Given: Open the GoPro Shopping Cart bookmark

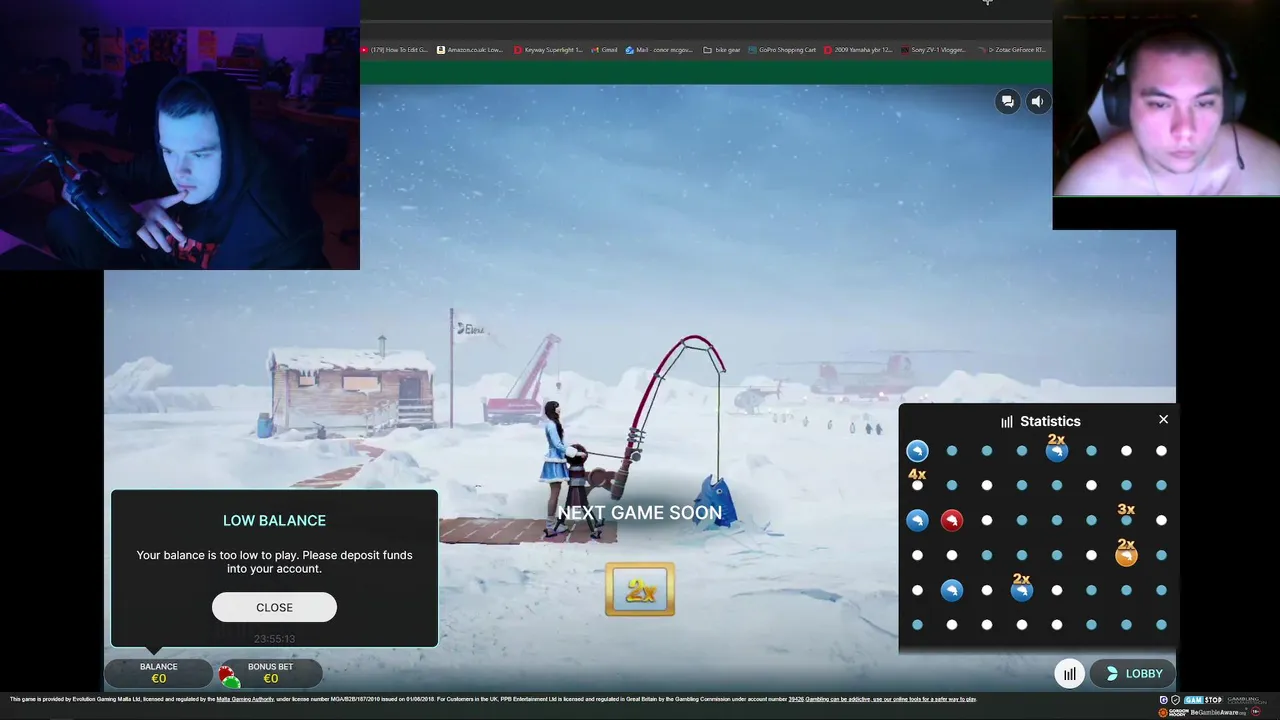Looking at the screenshot, I should pyautogui.click(x=782, y=50).
